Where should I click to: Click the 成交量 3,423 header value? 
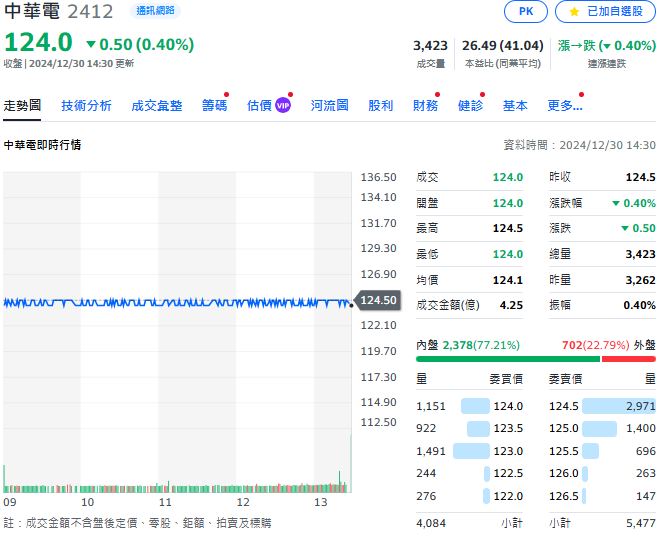click(430, 46)
